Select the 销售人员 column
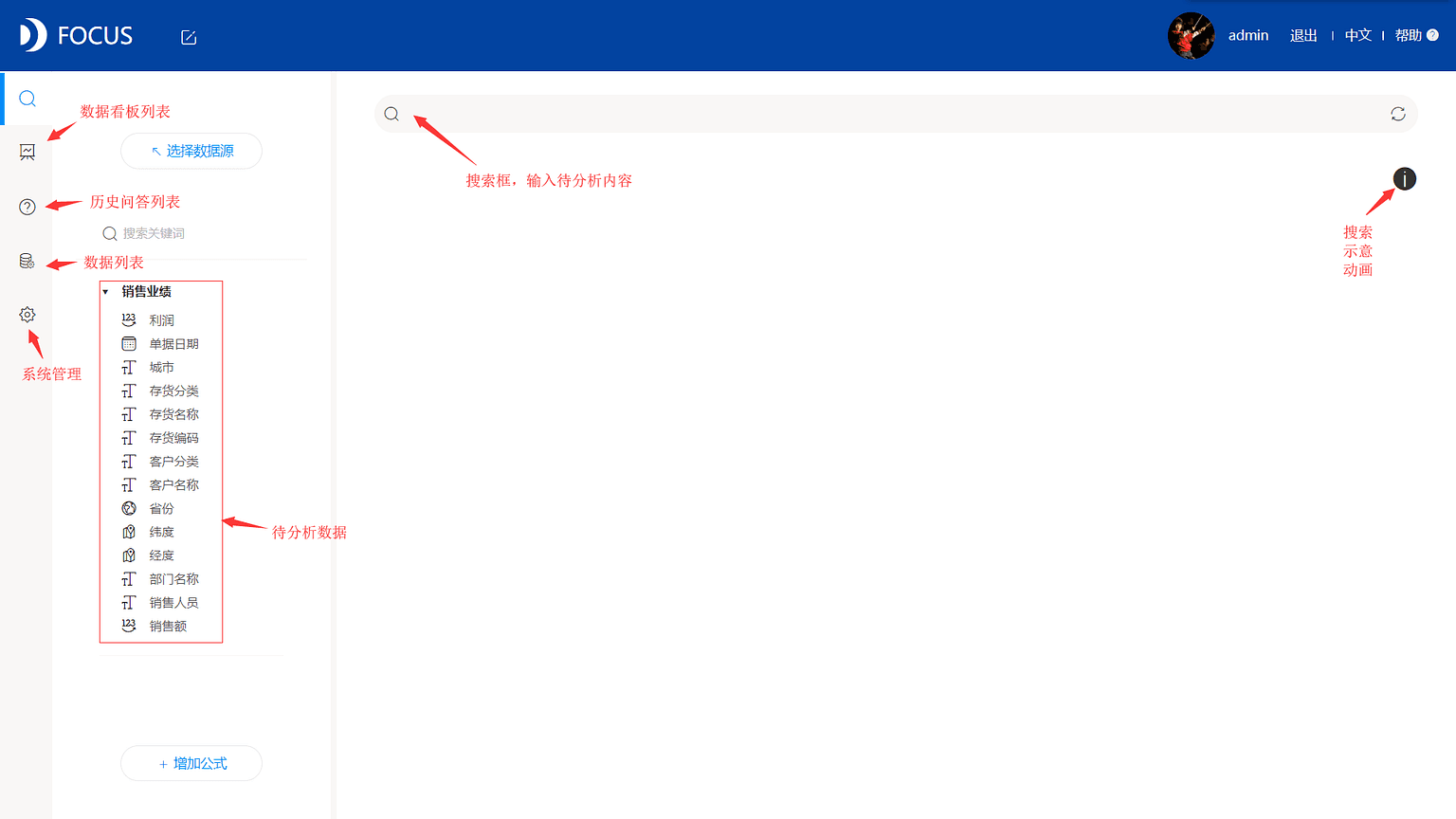This screenshot has height=819, width=1456. 173,603
